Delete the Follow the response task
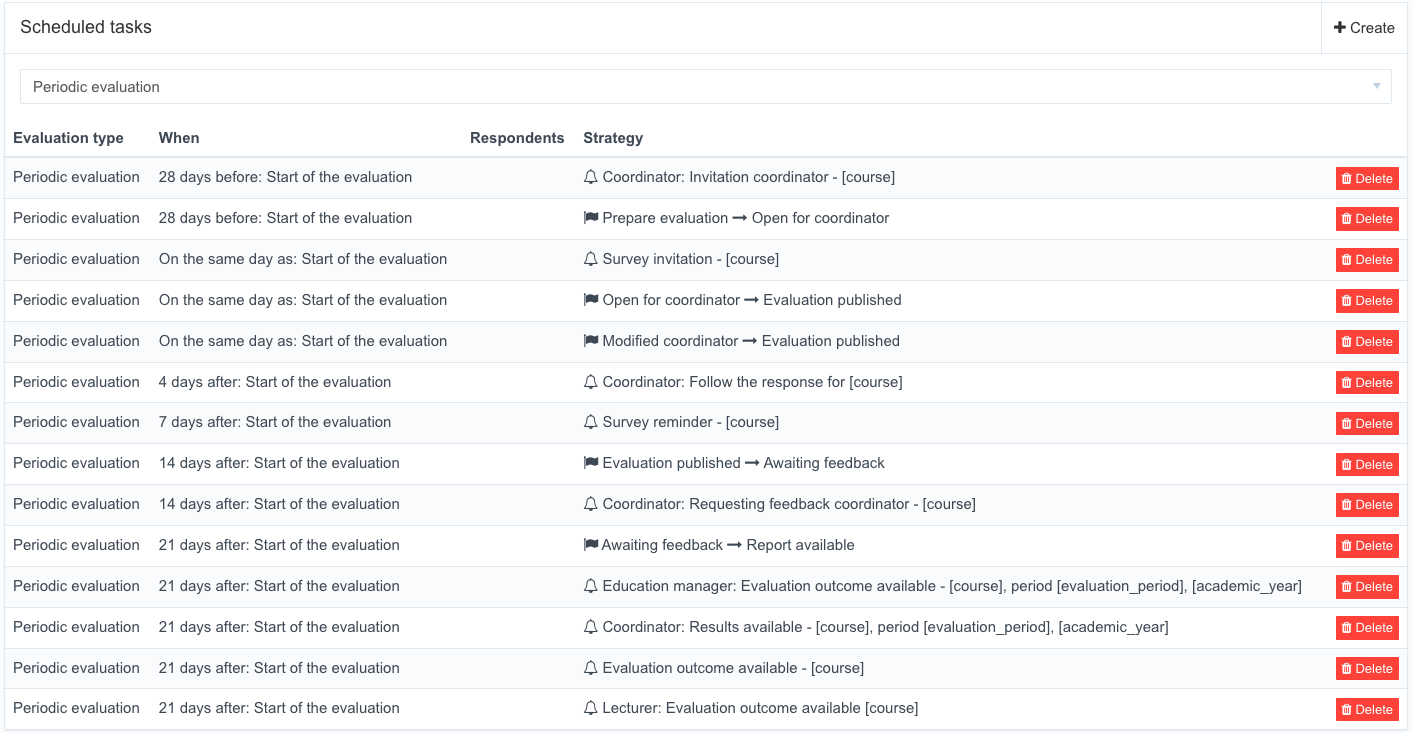Viewport: 1413px width, 733px height. (x=1367, y=383)
